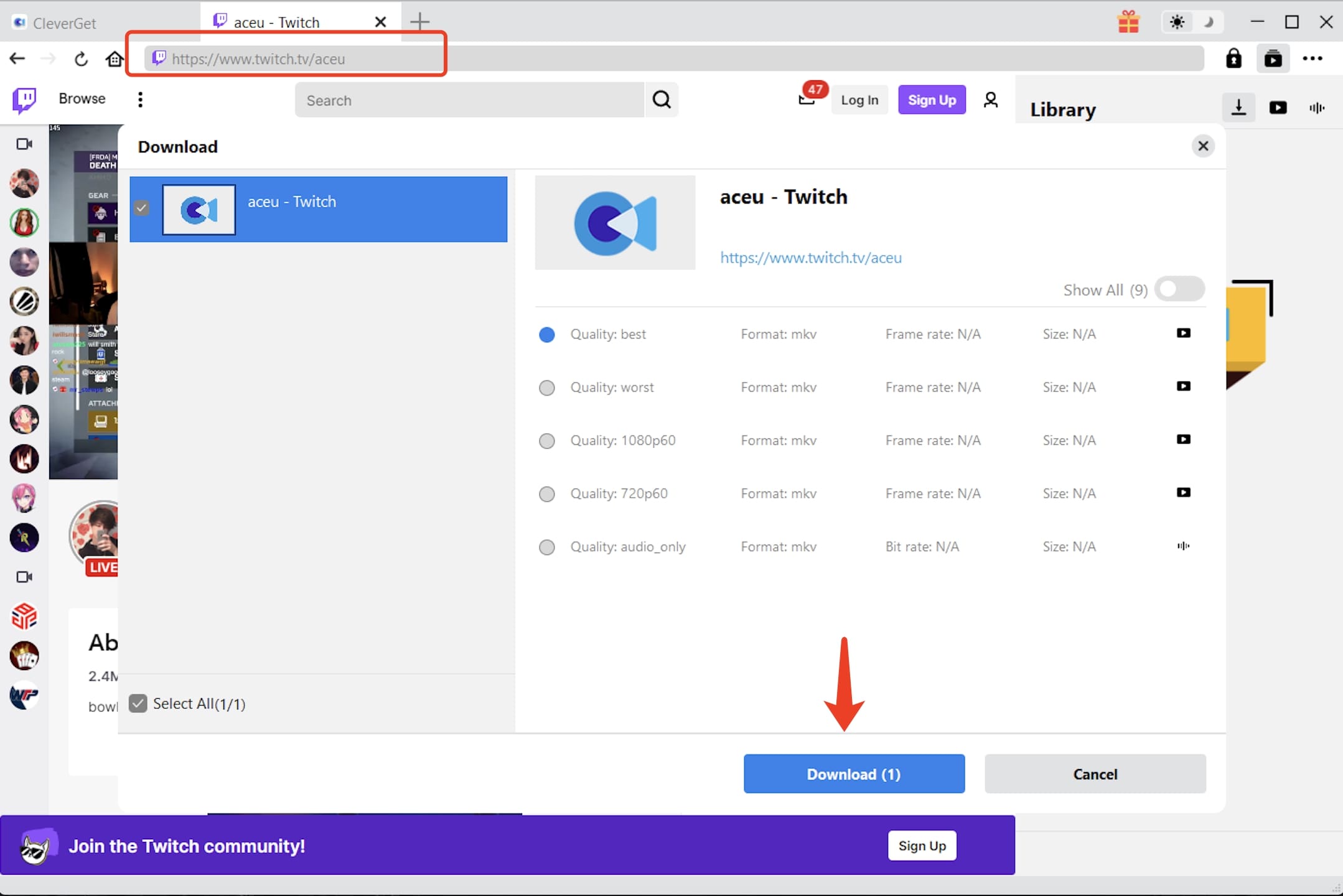Click the Twitch glitch logo on the left
Screen dimensions: 1343x896
coord(23,100)
